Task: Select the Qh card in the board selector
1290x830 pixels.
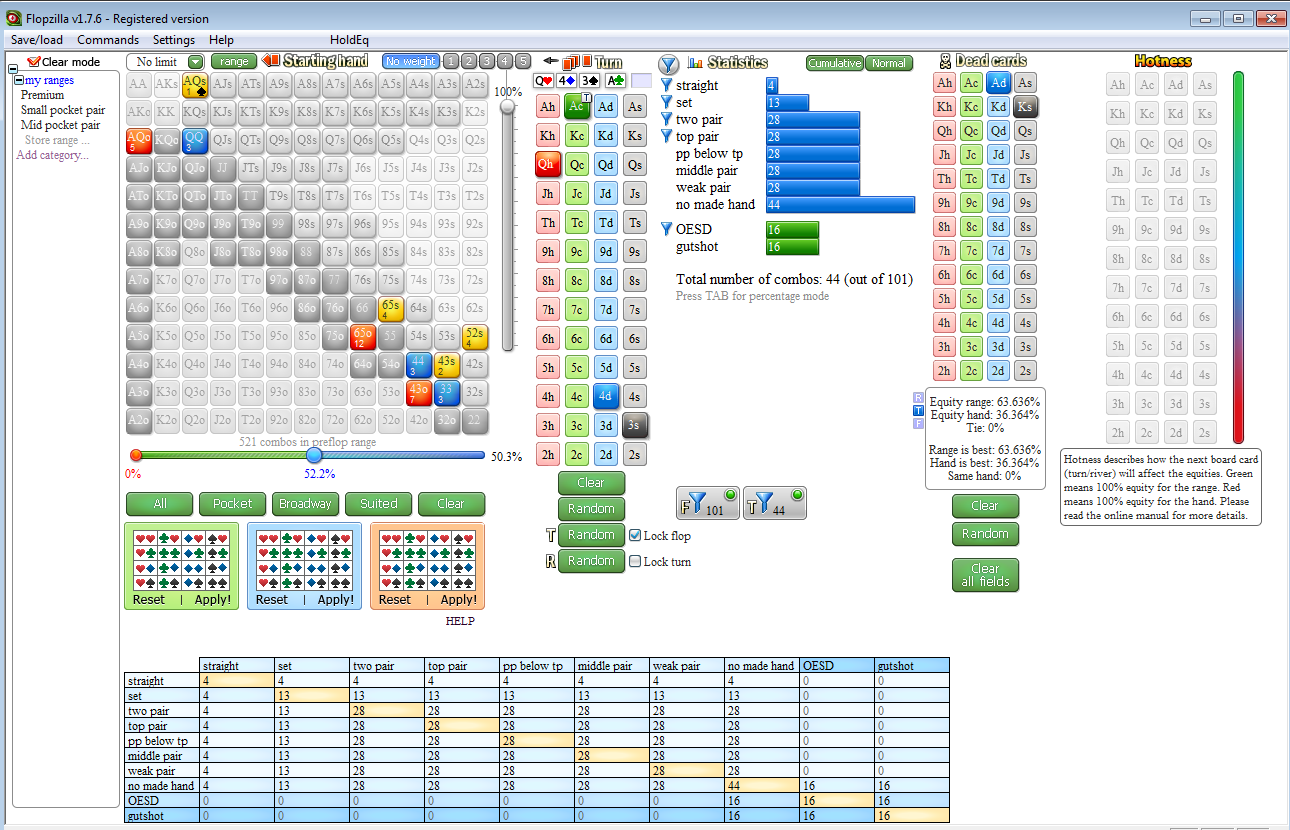Action: [547, 164]
